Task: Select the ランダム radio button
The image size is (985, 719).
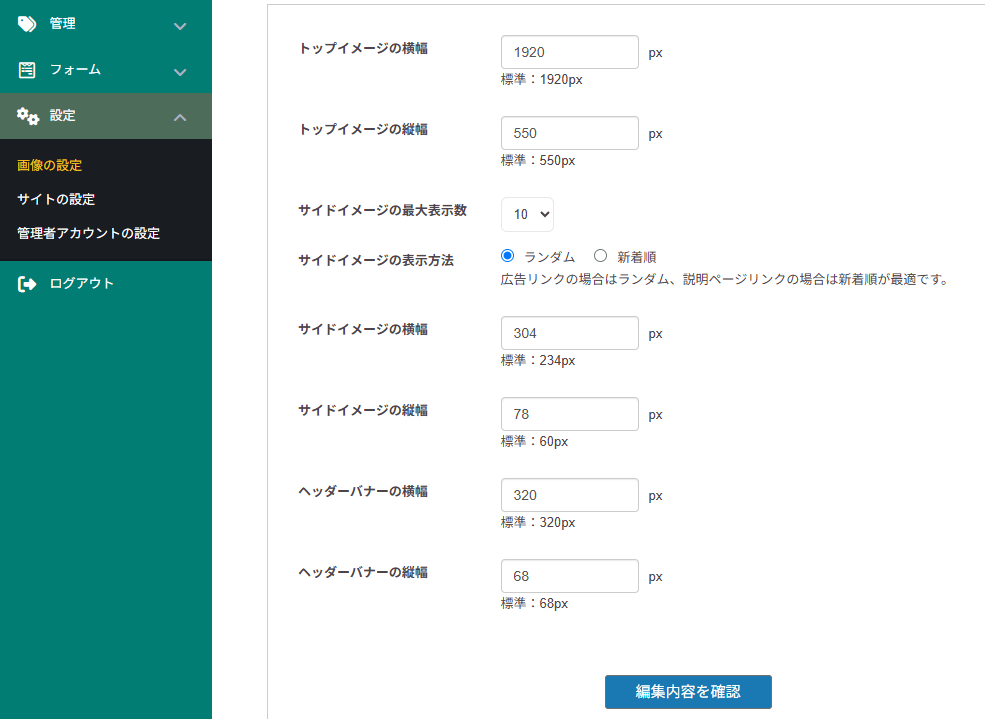Action: 508,256
